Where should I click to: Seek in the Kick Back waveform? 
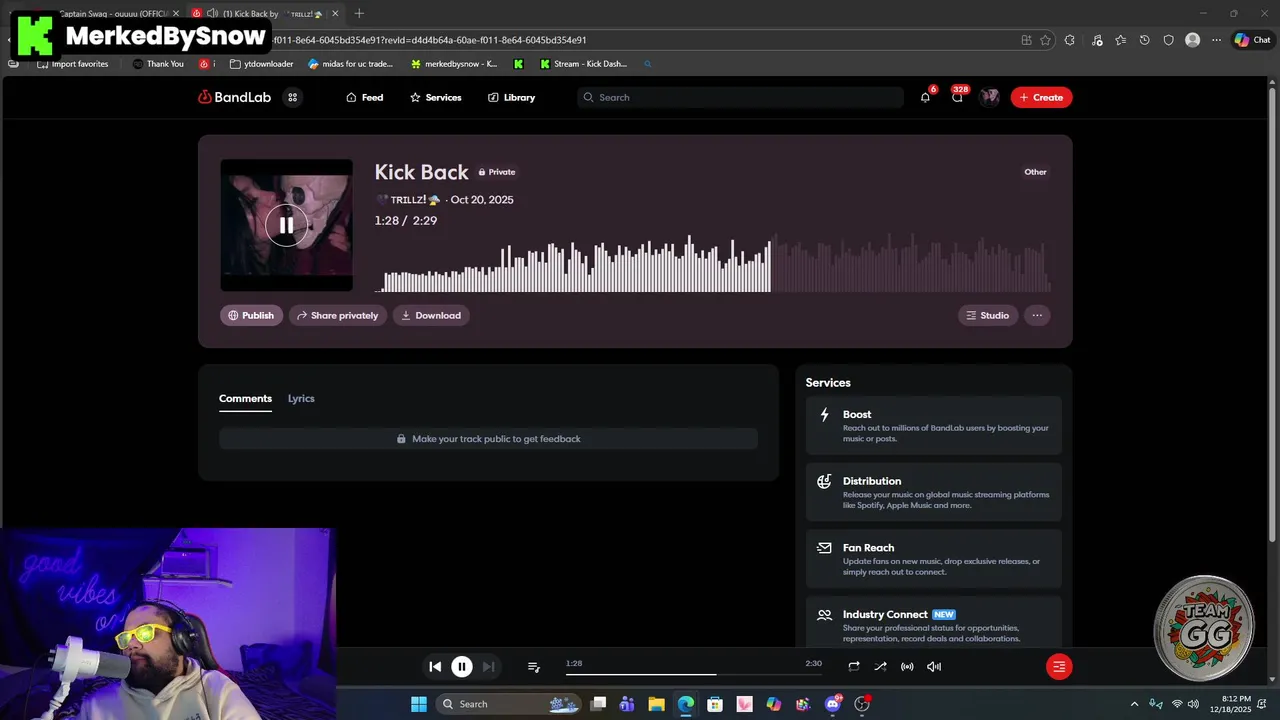point(712,263)
